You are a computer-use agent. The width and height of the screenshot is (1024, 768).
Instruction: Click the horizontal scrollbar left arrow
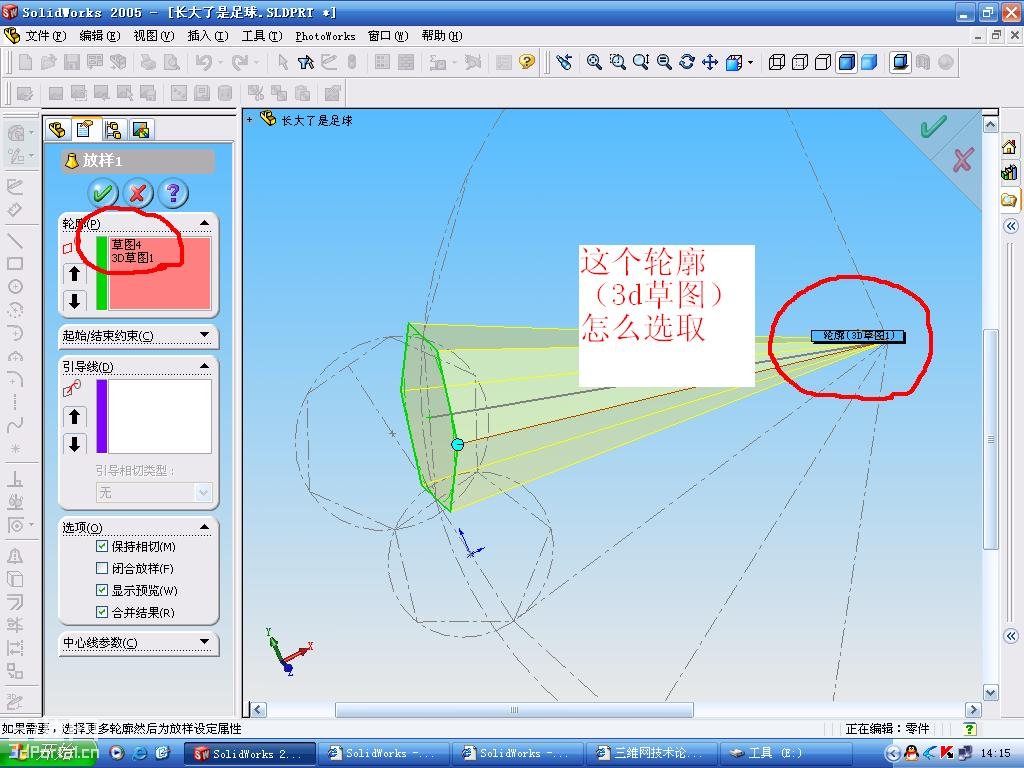(259, 710)
